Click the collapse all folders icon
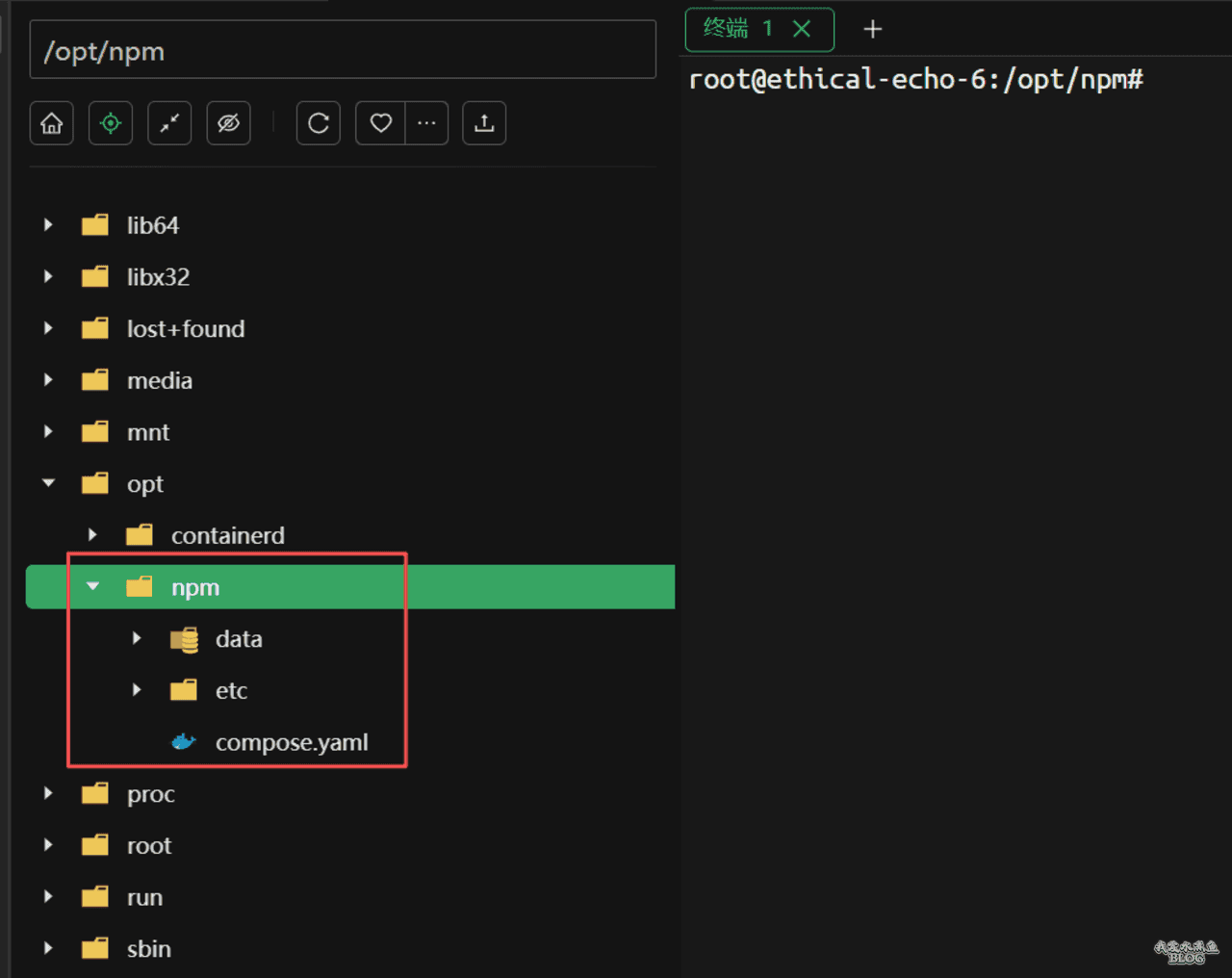This screenshot has width=1232, height=978. point(169,123)
